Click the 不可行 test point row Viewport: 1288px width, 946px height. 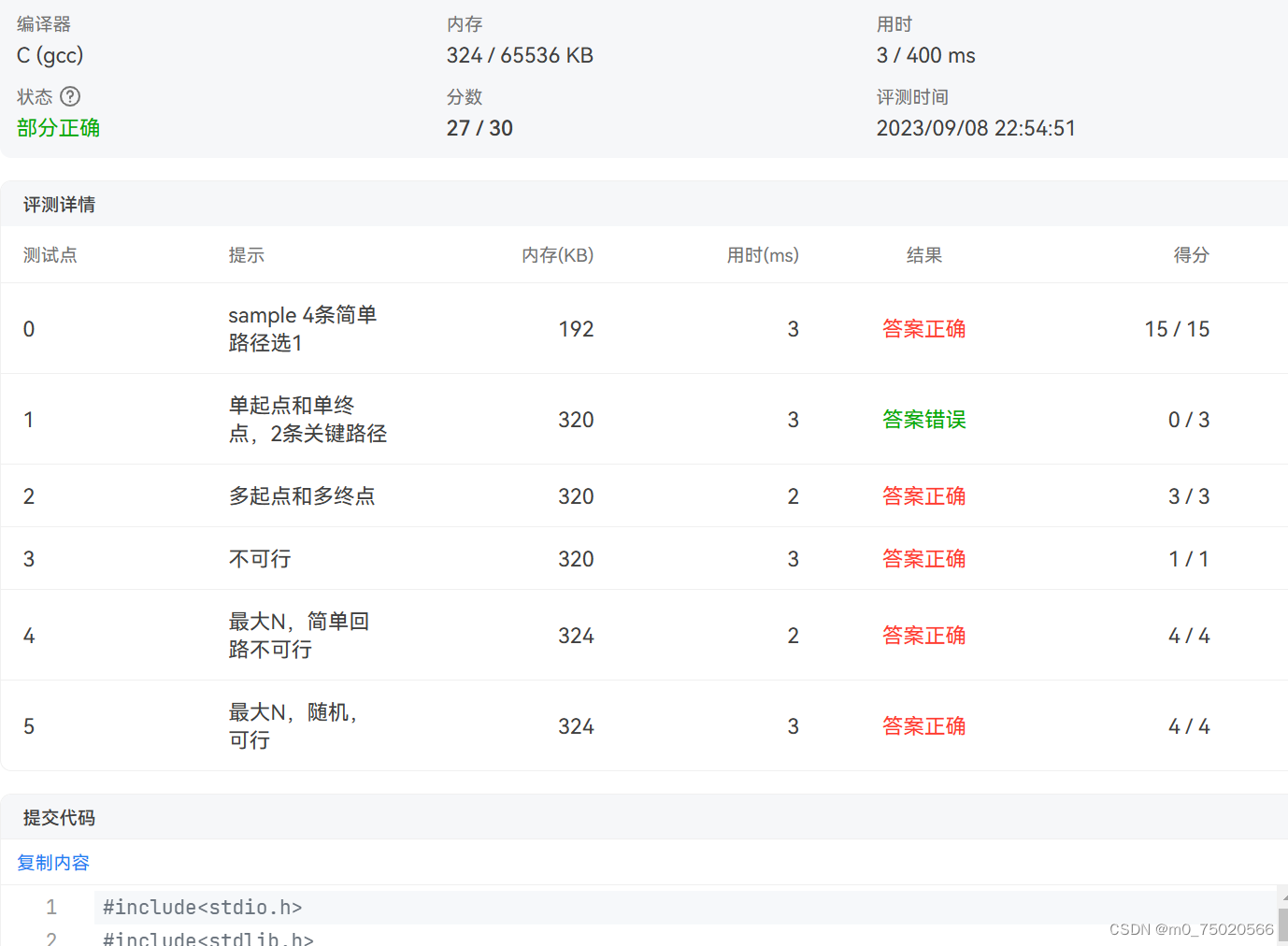[x=259, y=558]
